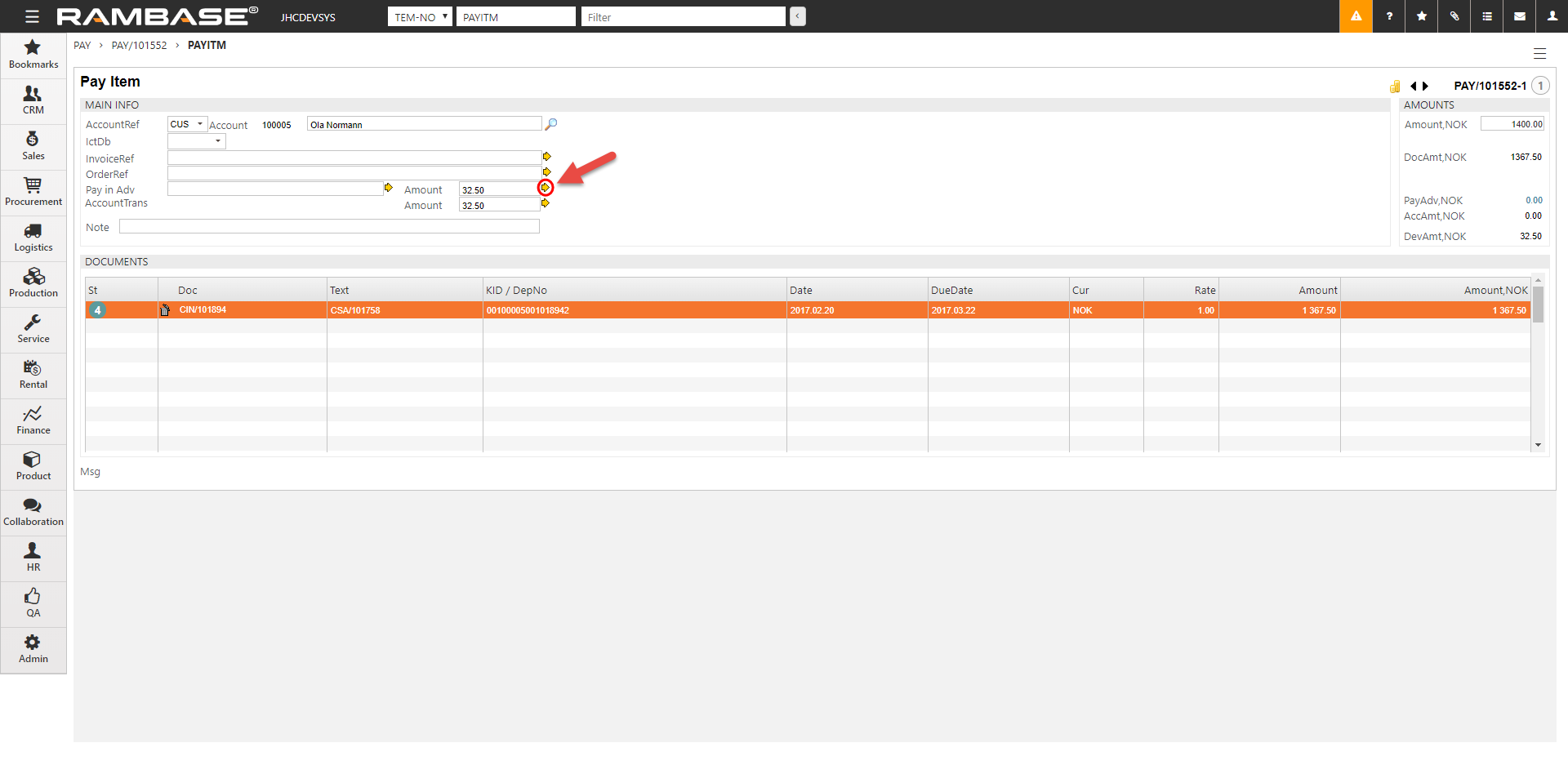This screenshot has height=765, width=1568.
Task: Open the Procurement module
Action: (x=33, y=192)
